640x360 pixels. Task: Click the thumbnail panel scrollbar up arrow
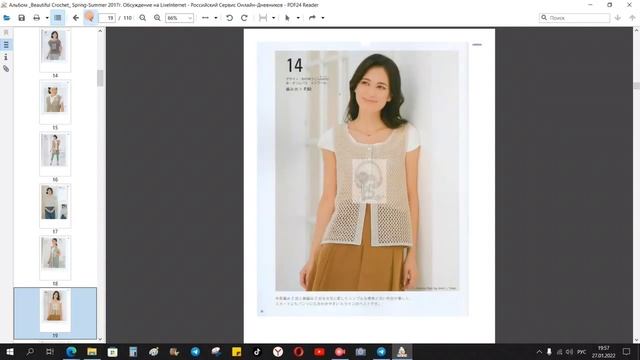tap(100, 31)
